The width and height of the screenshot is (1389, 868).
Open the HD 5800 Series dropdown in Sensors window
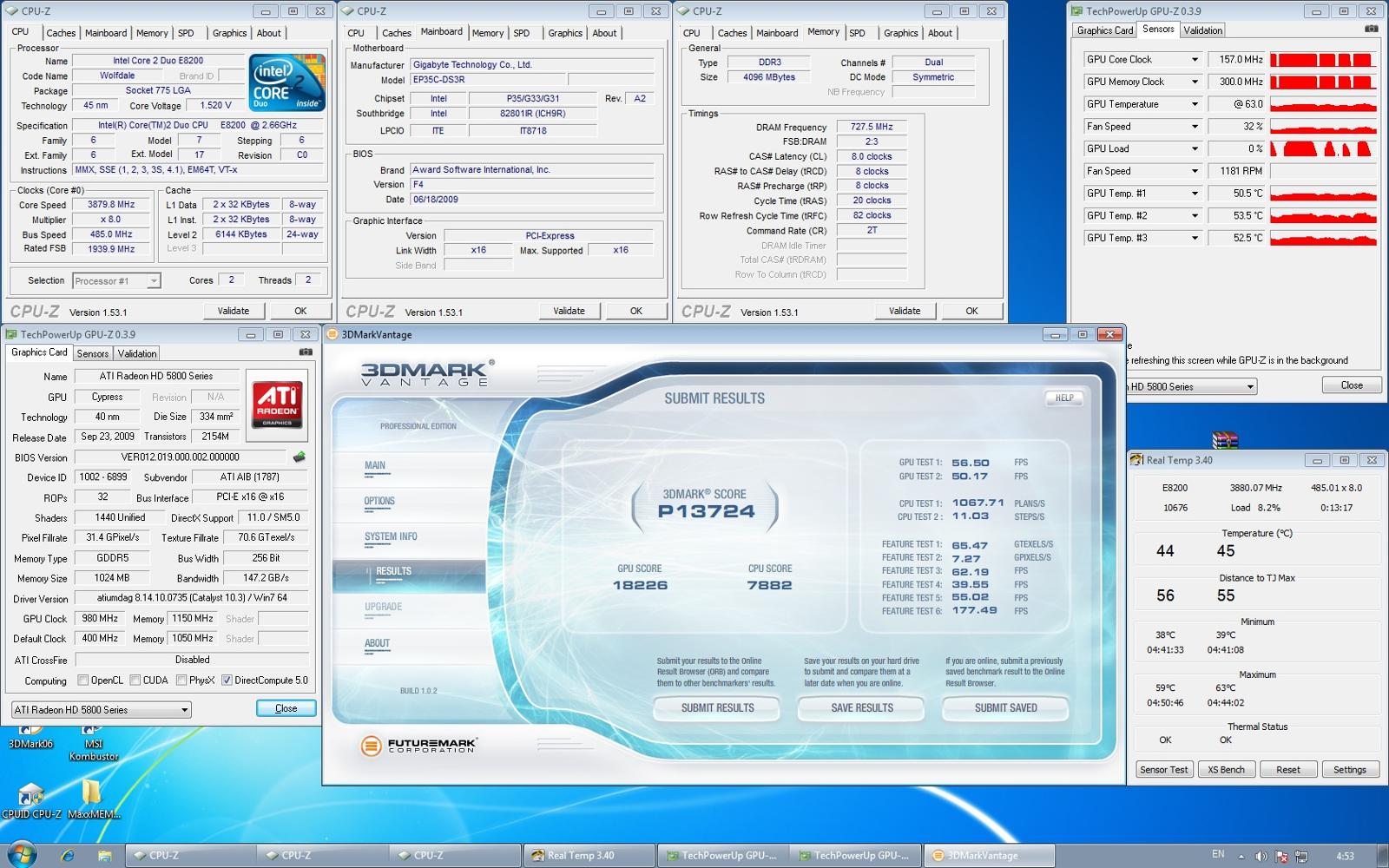[1191, 387]
